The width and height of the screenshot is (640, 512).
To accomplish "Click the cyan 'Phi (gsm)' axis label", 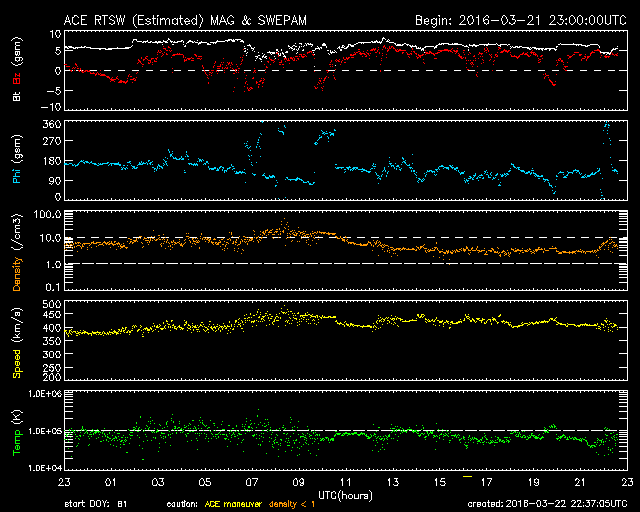I will [x=17, y=159].
